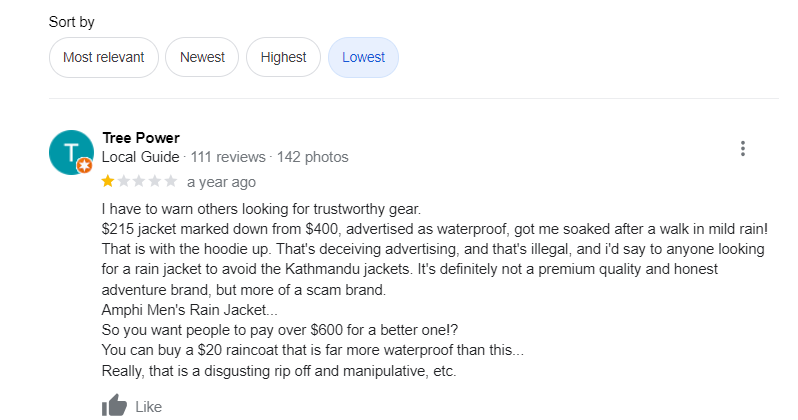Open reviewer name Tree Power
The width and height of the screenshot is (798, 420).
(x=141, y=138)
